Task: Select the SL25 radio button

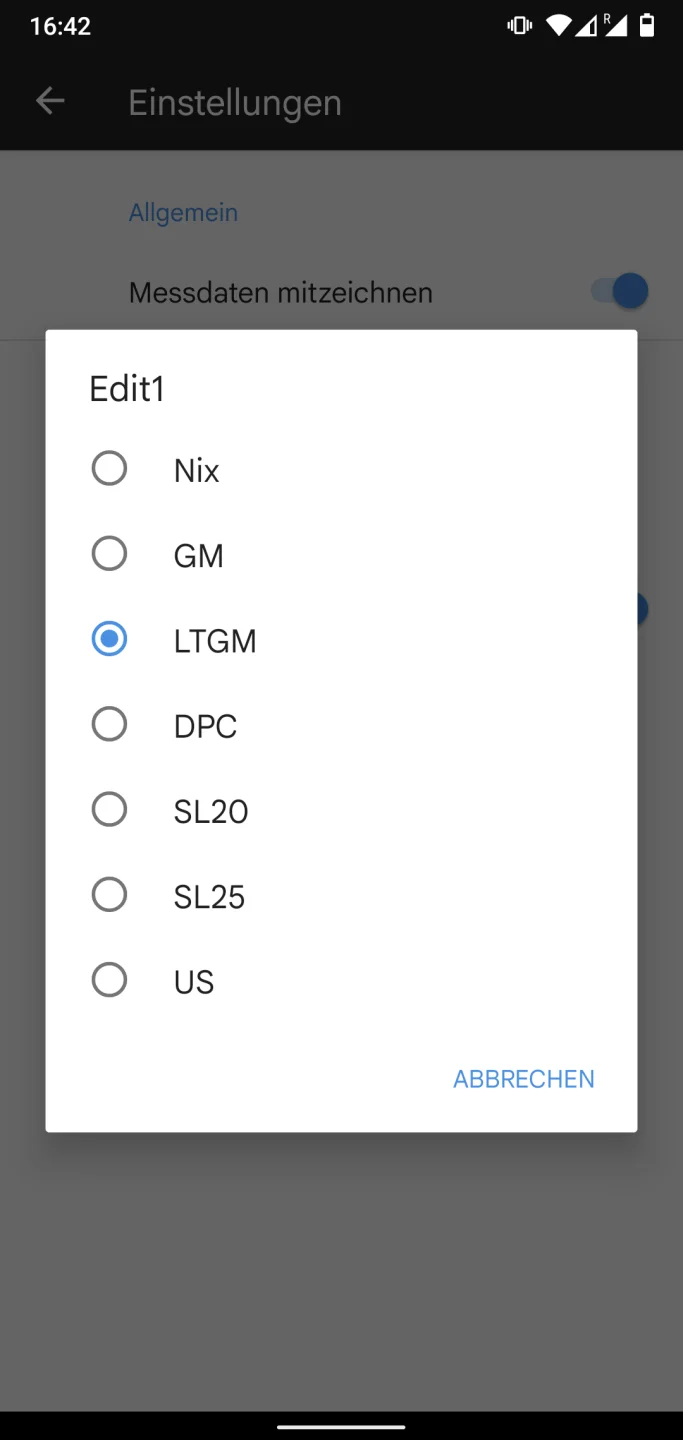Action: click(x=109, y=895)
